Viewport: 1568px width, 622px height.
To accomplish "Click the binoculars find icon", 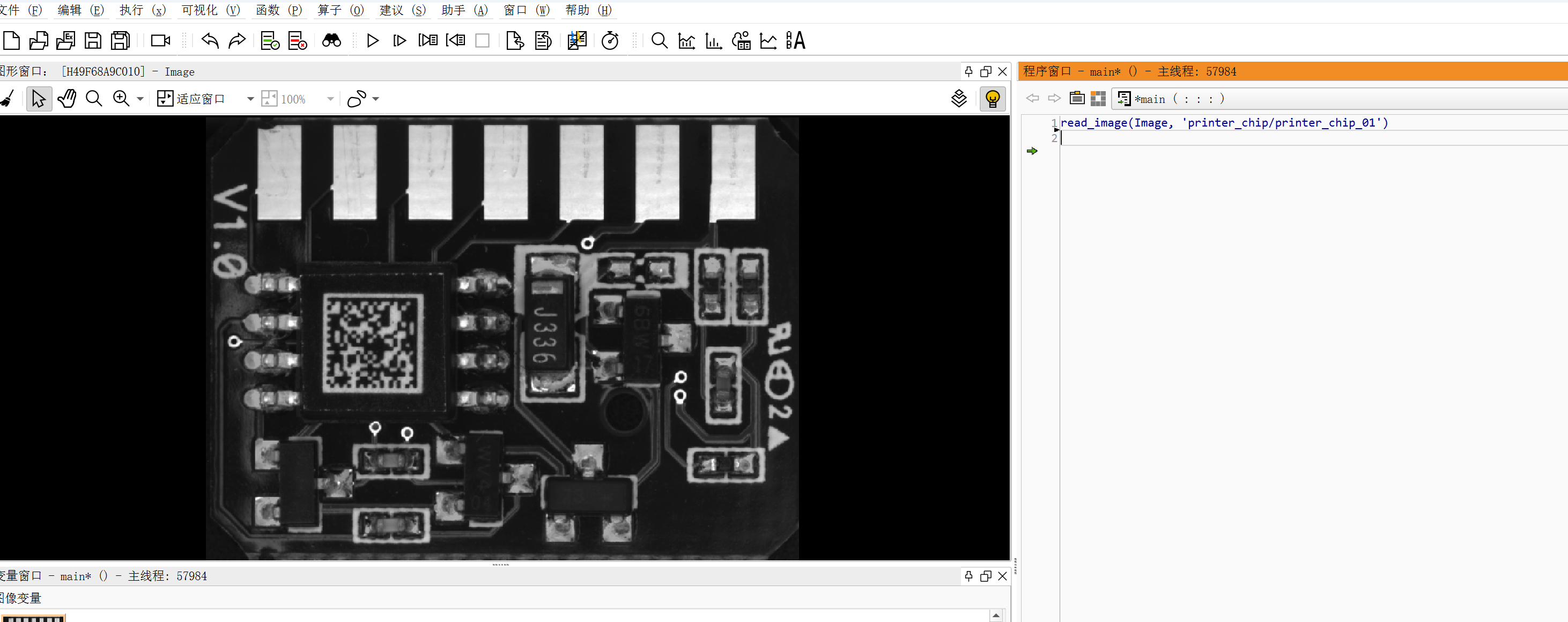I will [332, 41].
